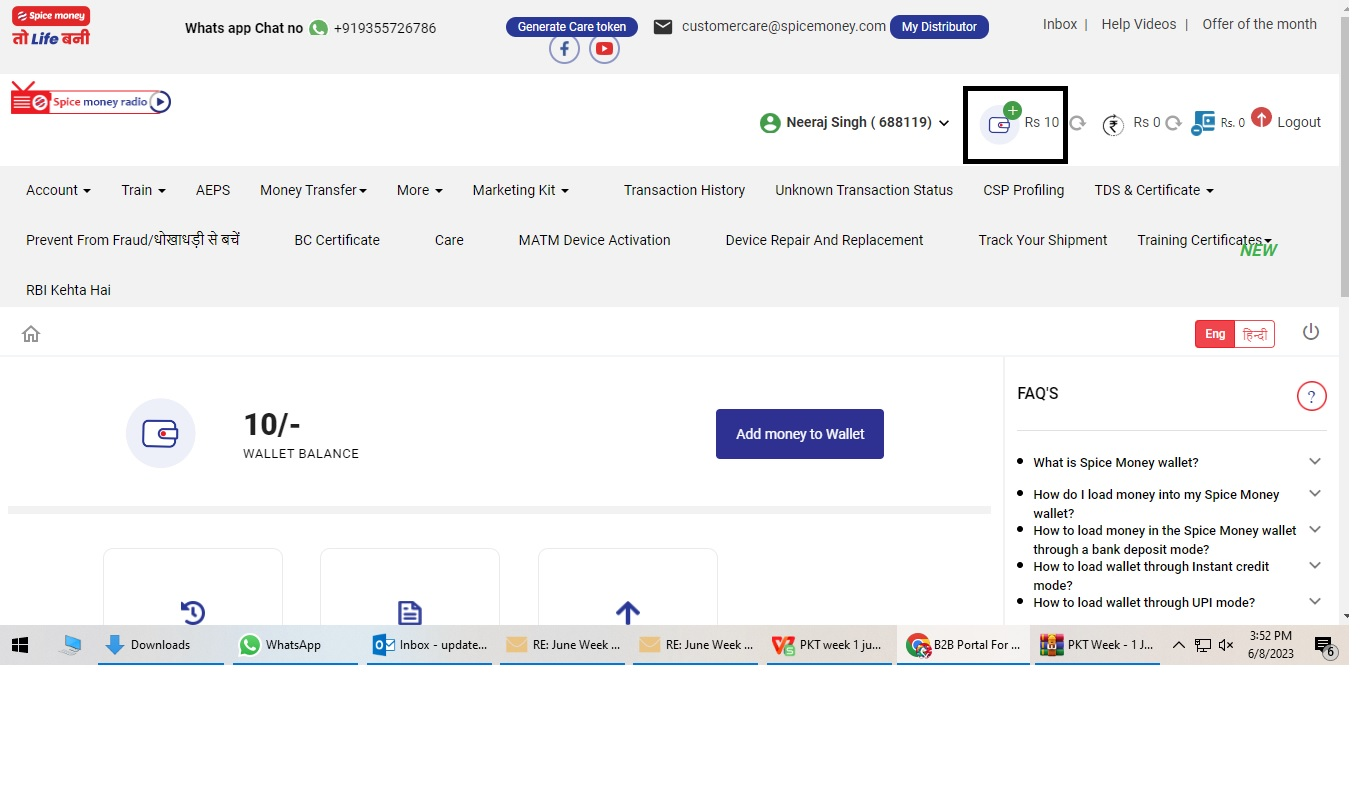Image resolution: width=1366 pixels, height=786 pixels.
Task: Click the WhatsApp chat icon
Action: [x=318, y=28]
